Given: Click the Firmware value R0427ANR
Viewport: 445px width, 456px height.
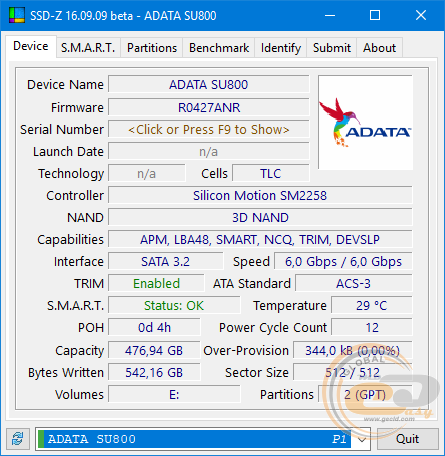Looking at the screenshot, I should [x=209, y=107].
